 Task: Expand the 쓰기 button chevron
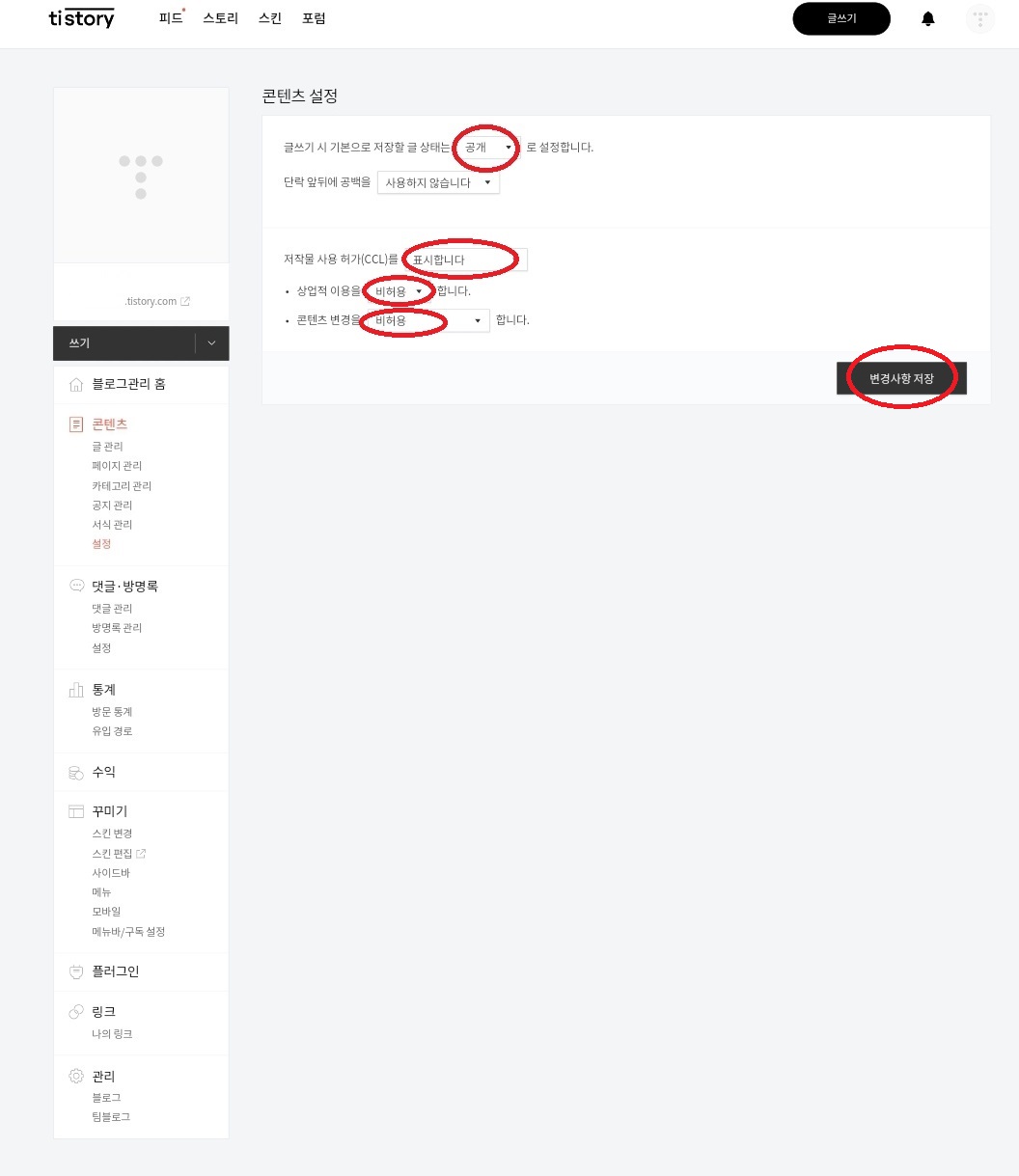tap(212, 343)
